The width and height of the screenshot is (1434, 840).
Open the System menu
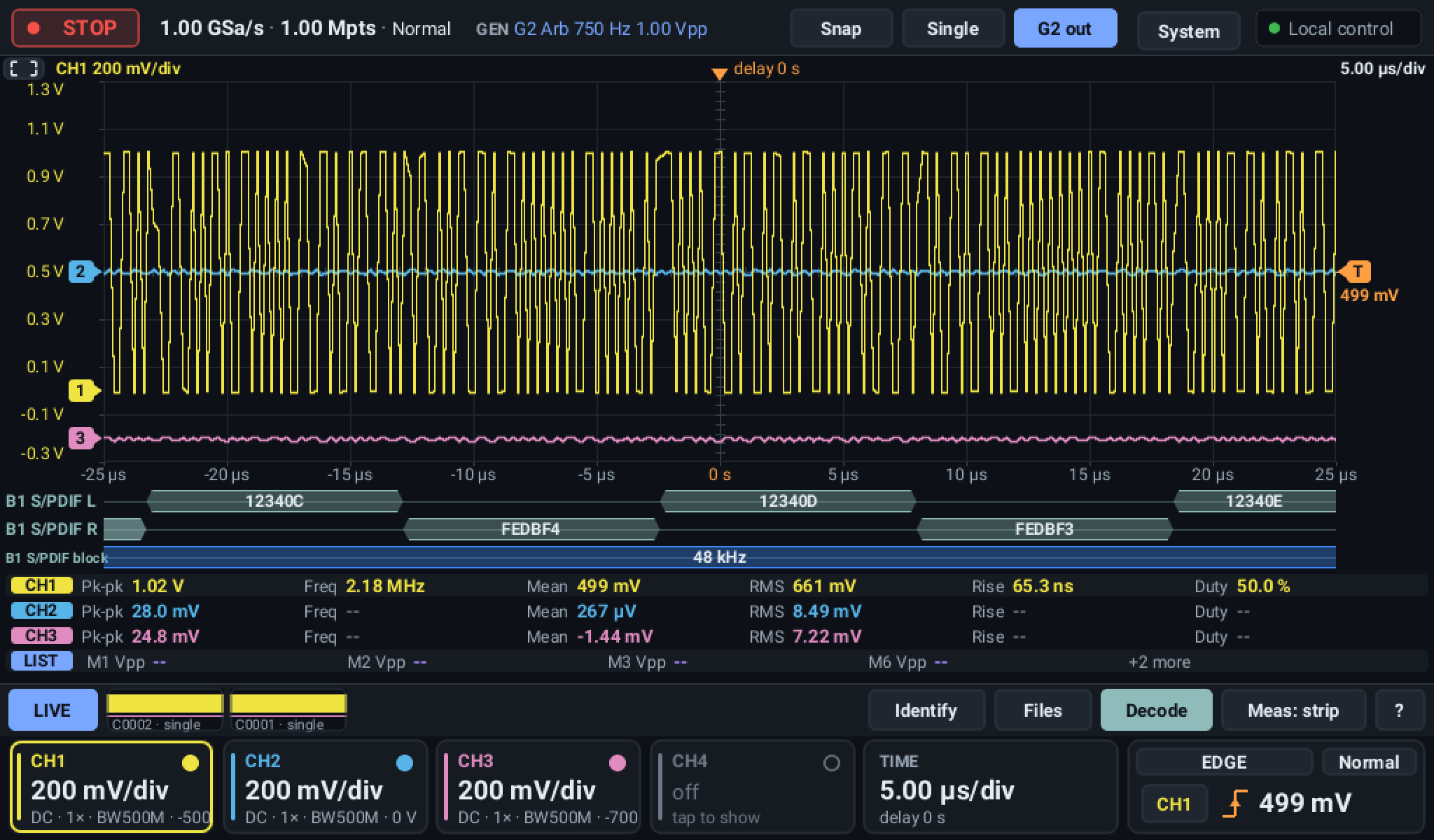point(1188,31)
